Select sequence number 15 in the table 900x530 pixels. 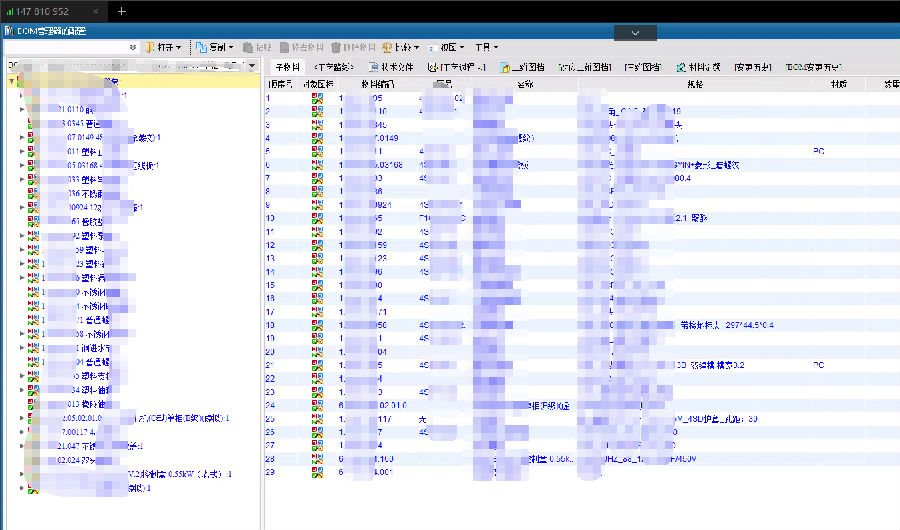270,285
